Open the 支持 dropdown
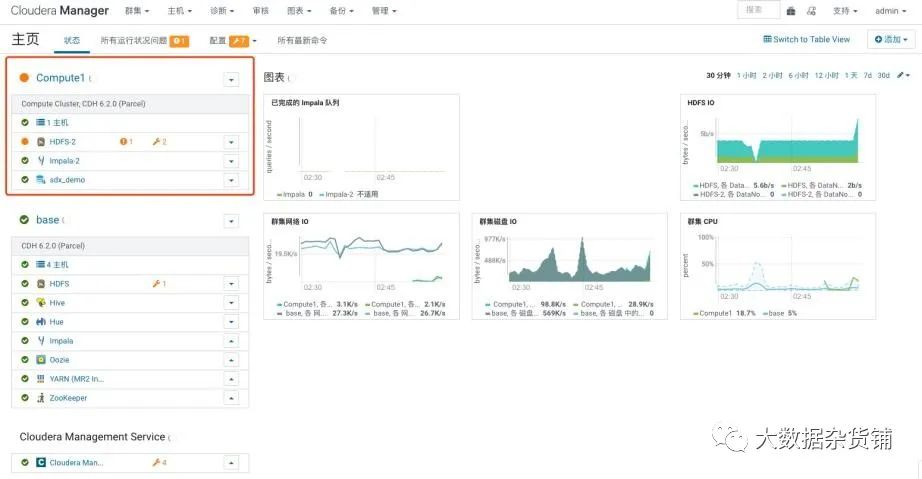 point(845,11)
